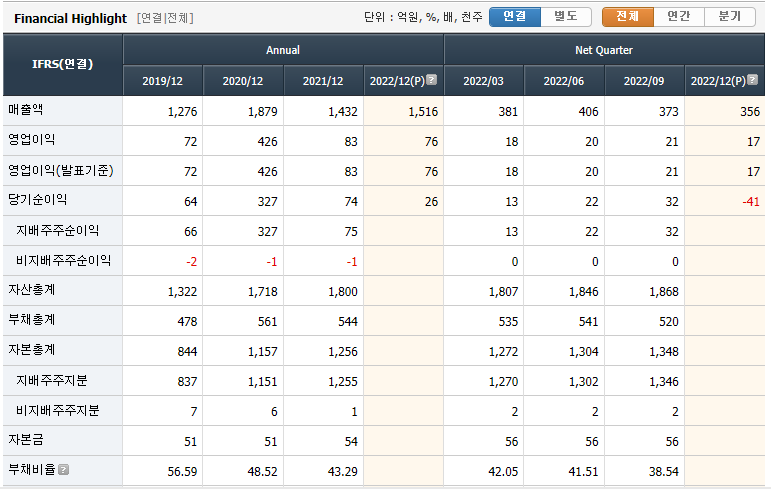771x489 pixels.
Task: Select the 연간 tab
Action: click(x=679, y=17)
